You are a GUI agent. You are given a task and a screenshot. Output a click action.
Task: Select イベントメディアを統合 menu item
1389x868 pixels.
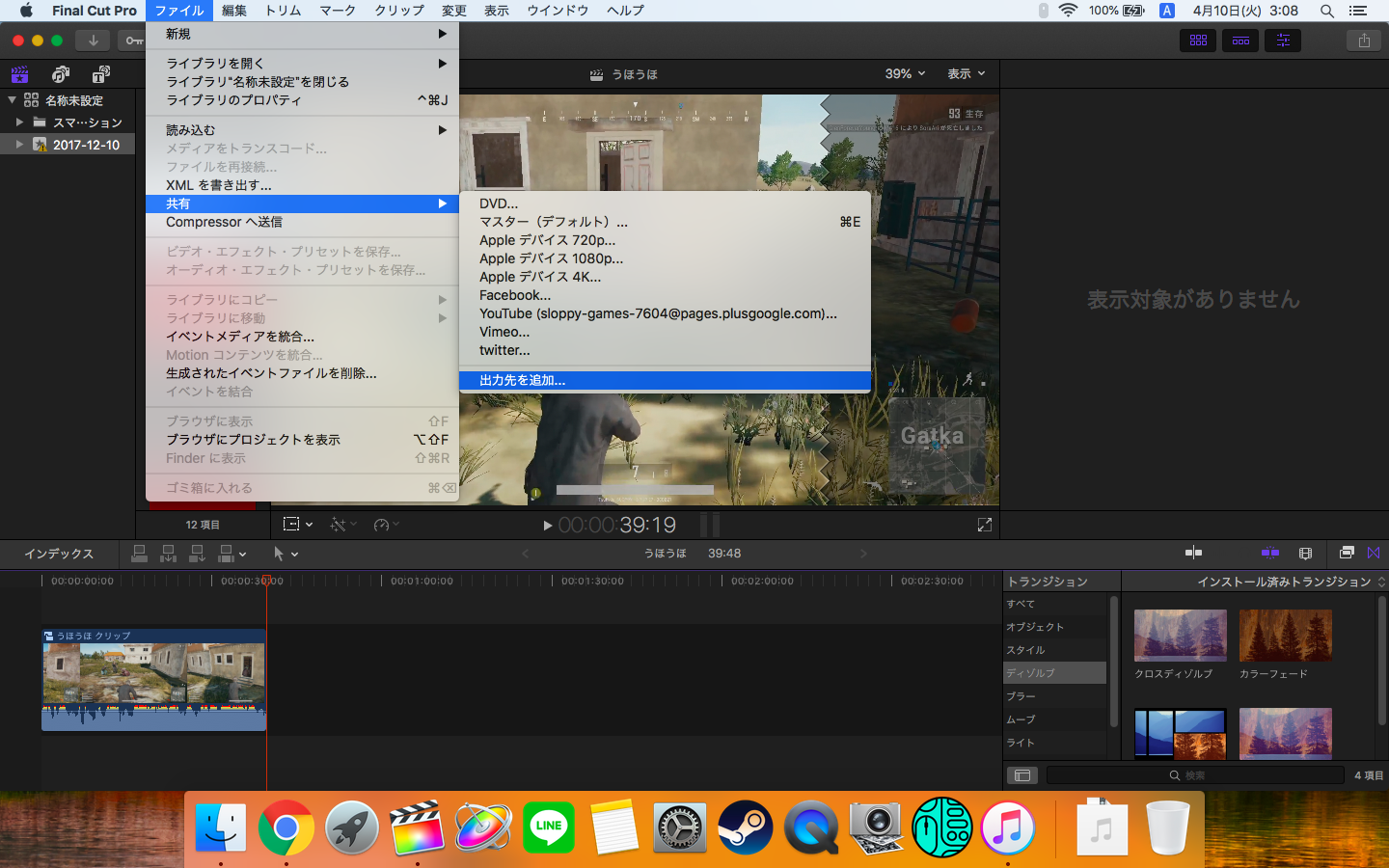point(302,337)
